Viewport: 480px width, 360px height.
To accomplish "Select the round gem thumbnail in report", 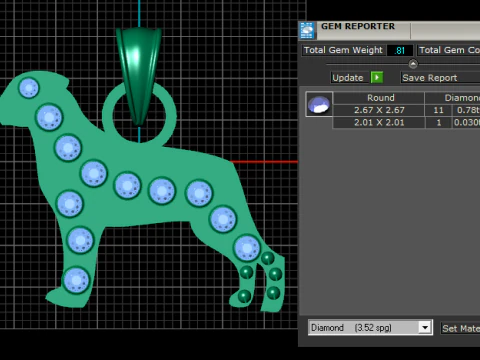I will pos(319,104).
